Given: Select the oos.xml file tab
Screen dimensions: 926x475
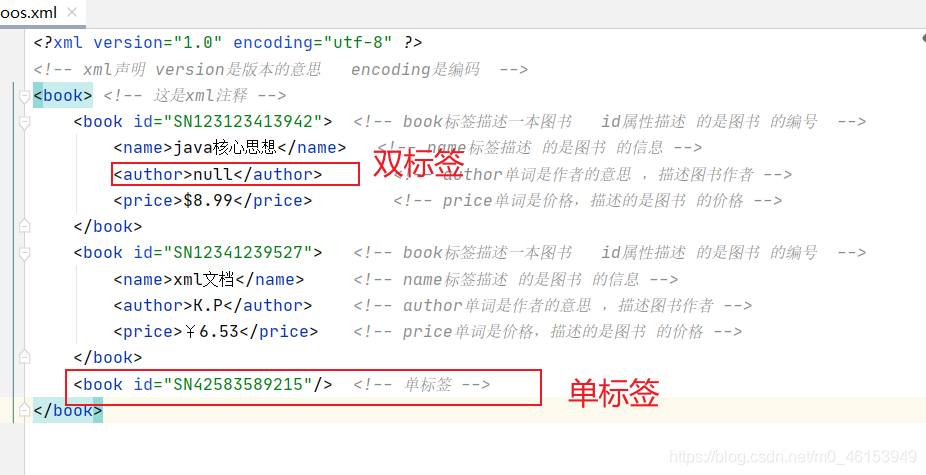Looking at the screenshot, I should [x=41, y=13].
